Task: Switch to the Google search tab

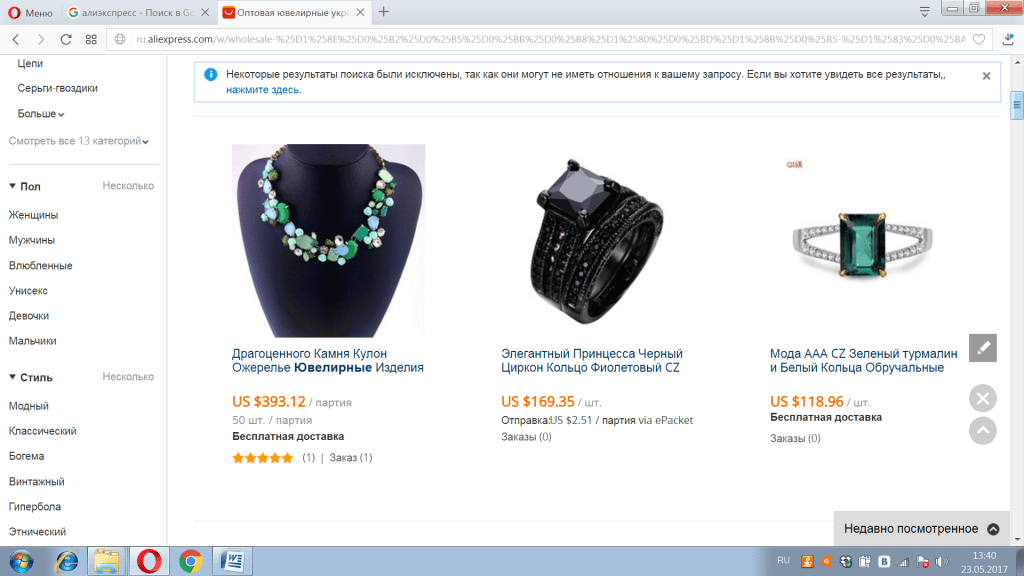Action: [x=139, y=12]
